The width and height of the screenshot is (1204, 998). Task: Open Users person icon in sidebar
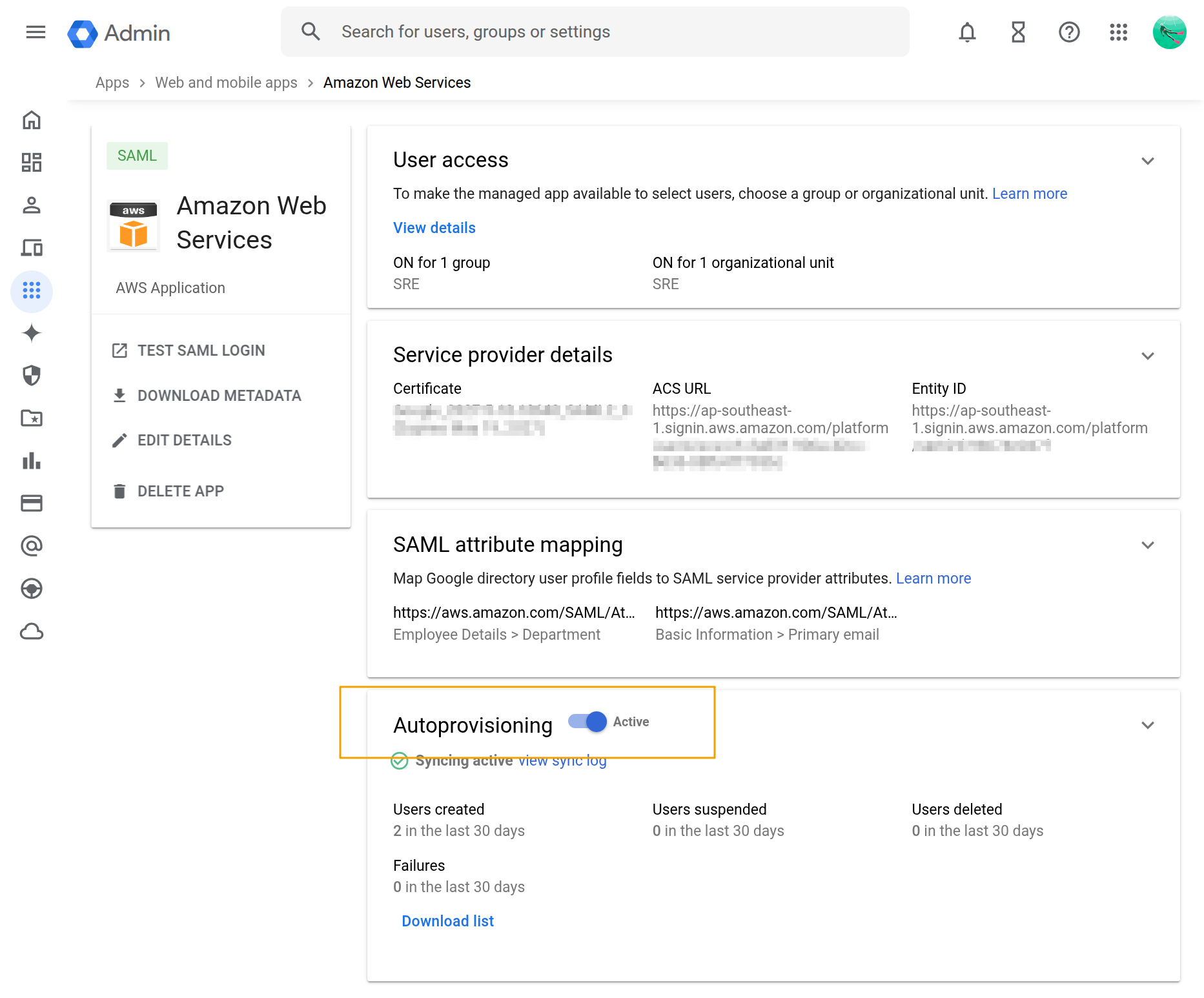tap(32, 205)
